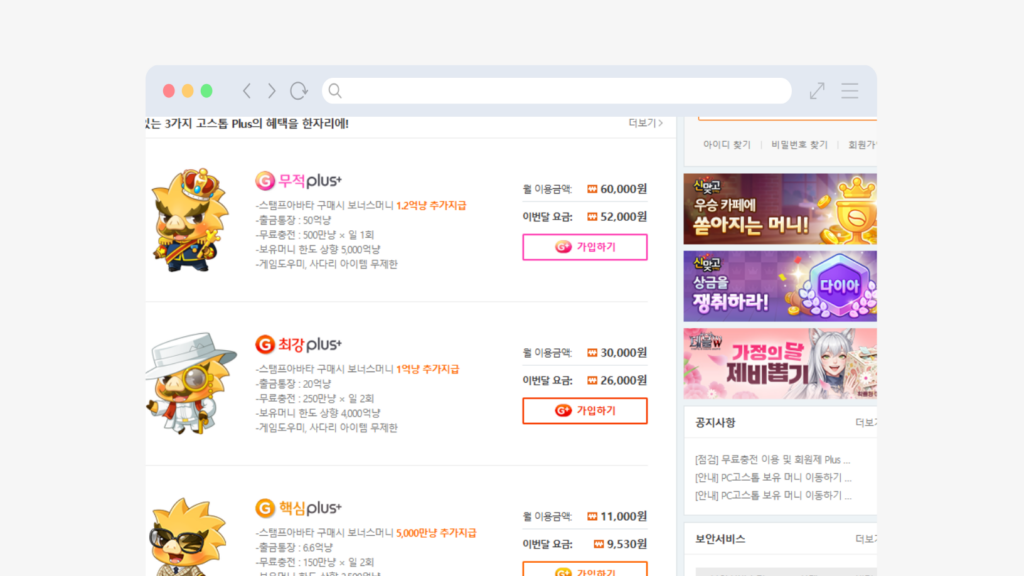Click the crowned king character for 무적plus
This screenshot has width=1024, height=576.
point(189,220)
